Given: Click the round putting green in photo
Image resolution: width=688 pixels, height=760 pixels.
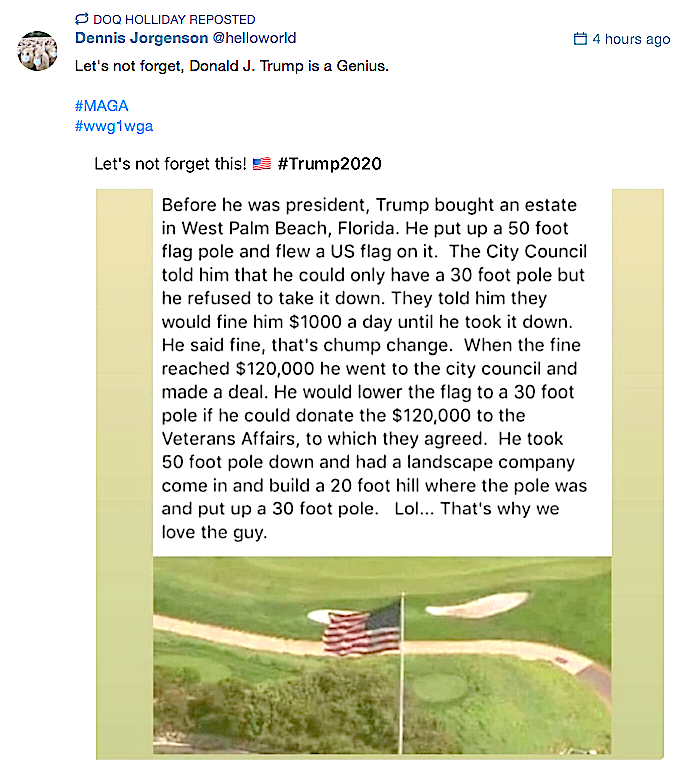Looking at the screenshot, I should click(x=438, y=687).
